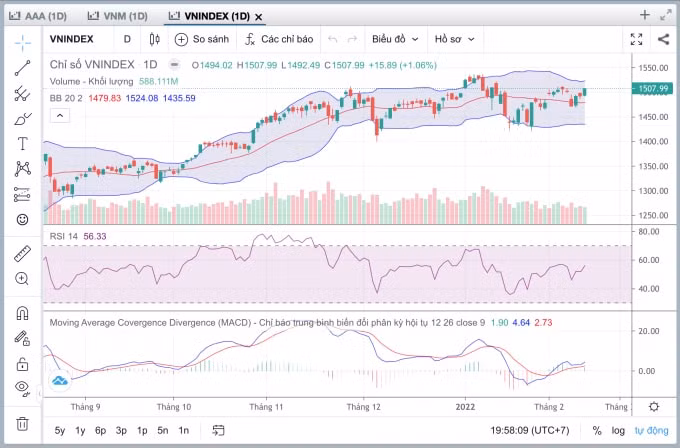
Task: Set time range to 5y
Action: [60, 431]
